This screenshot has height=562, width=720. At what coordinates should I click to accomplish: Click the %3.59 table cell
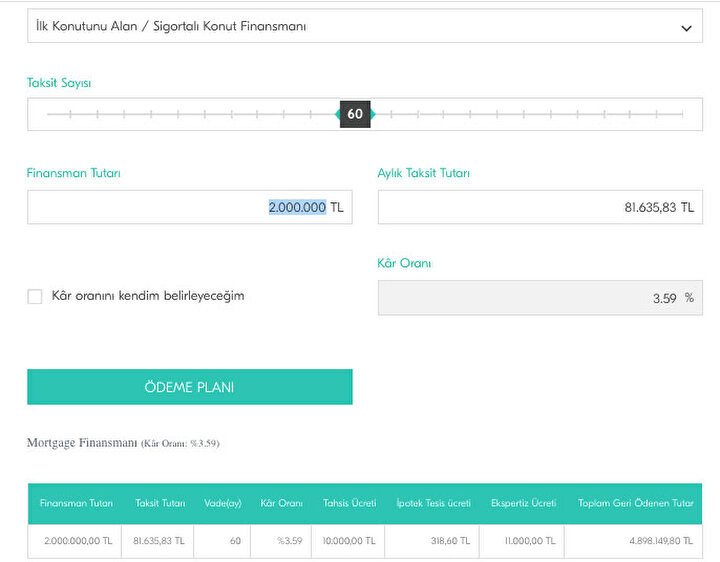[281, 541]
